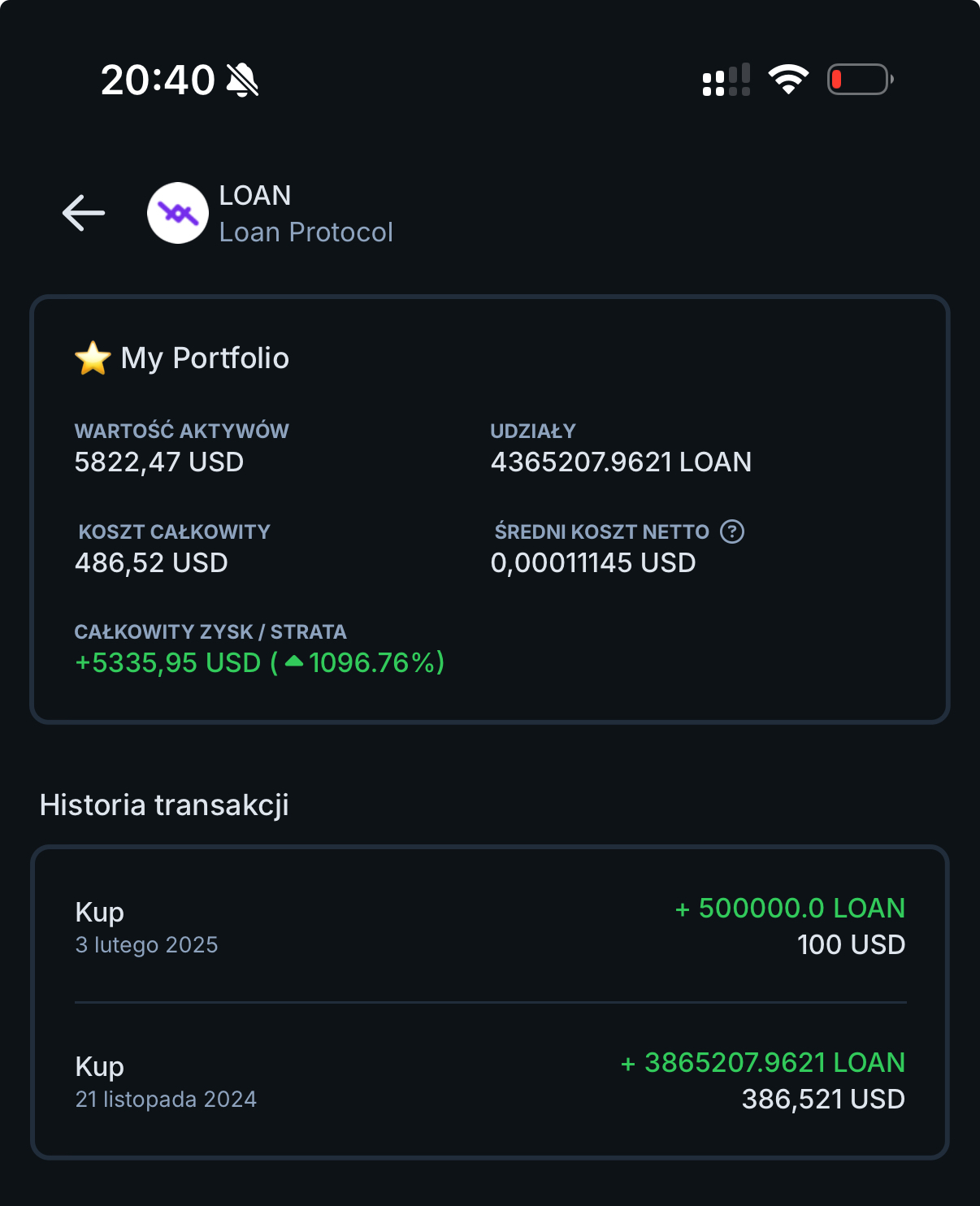Open the average net cost help icon

tap(732, 531)
